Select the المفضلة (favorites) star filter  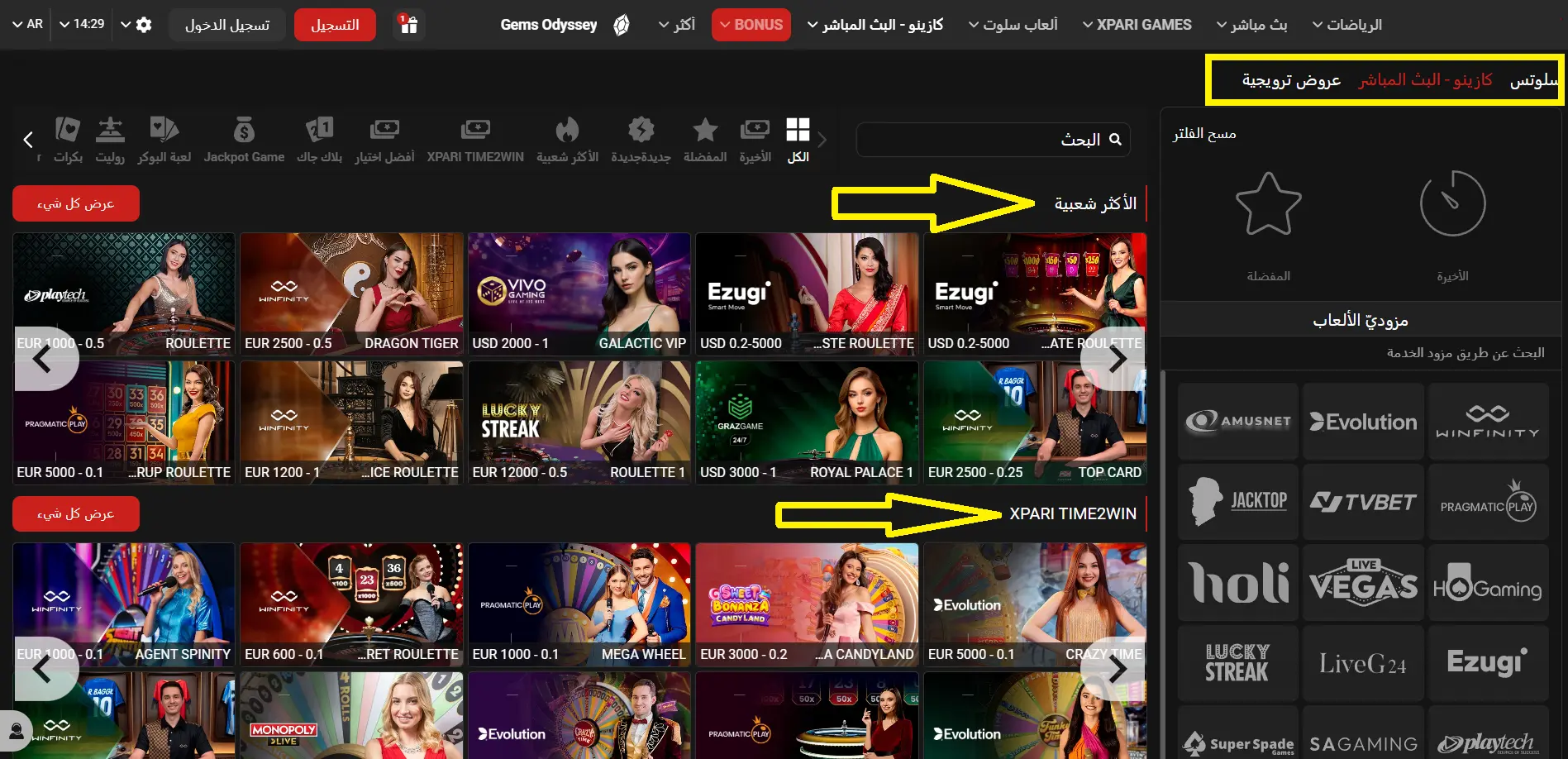pyautogui.click(x=1270, y=215)
